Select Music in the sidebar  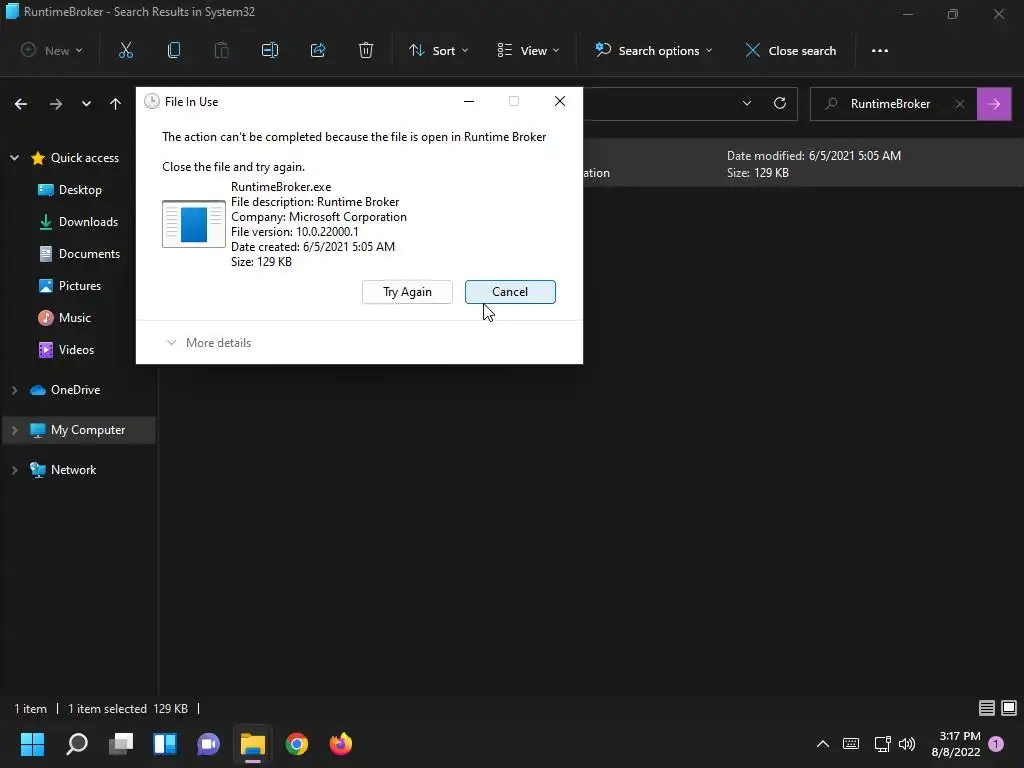(74, 318)
